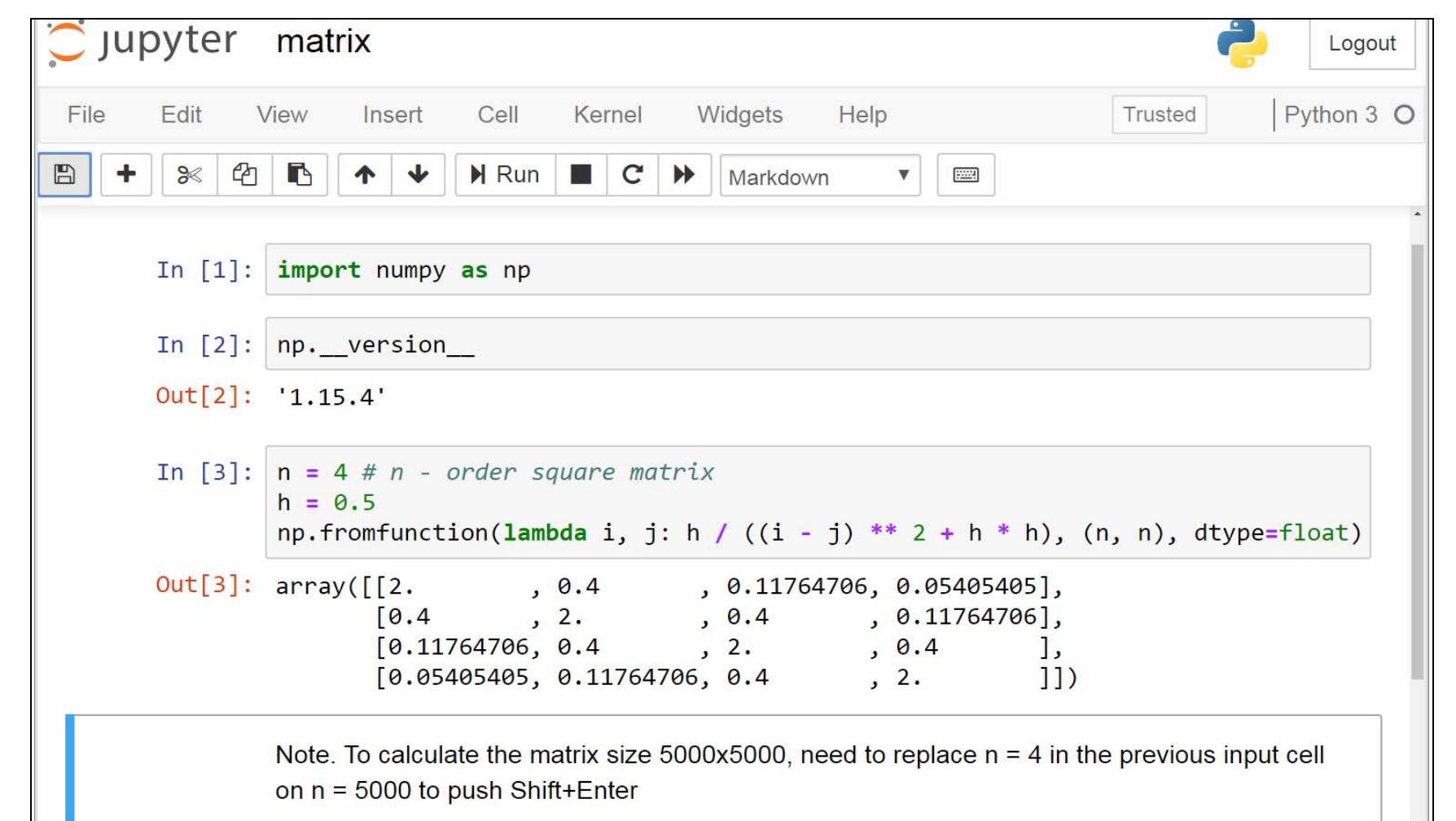
Task: Cut selected cells with scissors icon
Action: 190,174
